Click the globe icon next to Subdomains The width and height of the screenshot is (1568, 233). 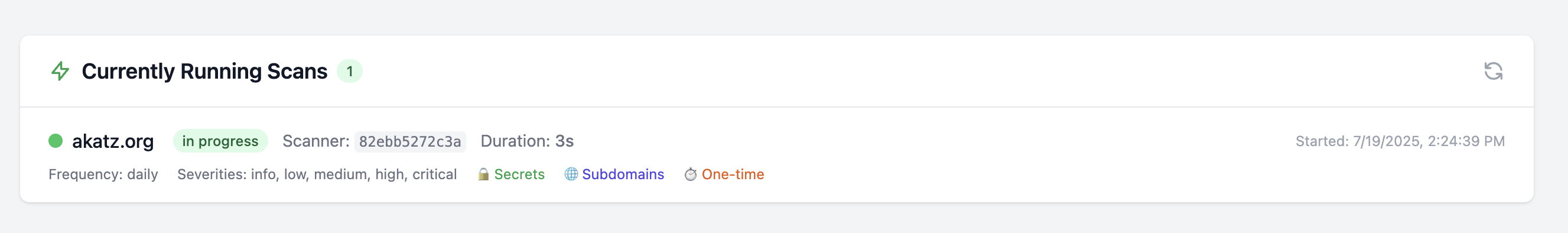tap(571, 174)
